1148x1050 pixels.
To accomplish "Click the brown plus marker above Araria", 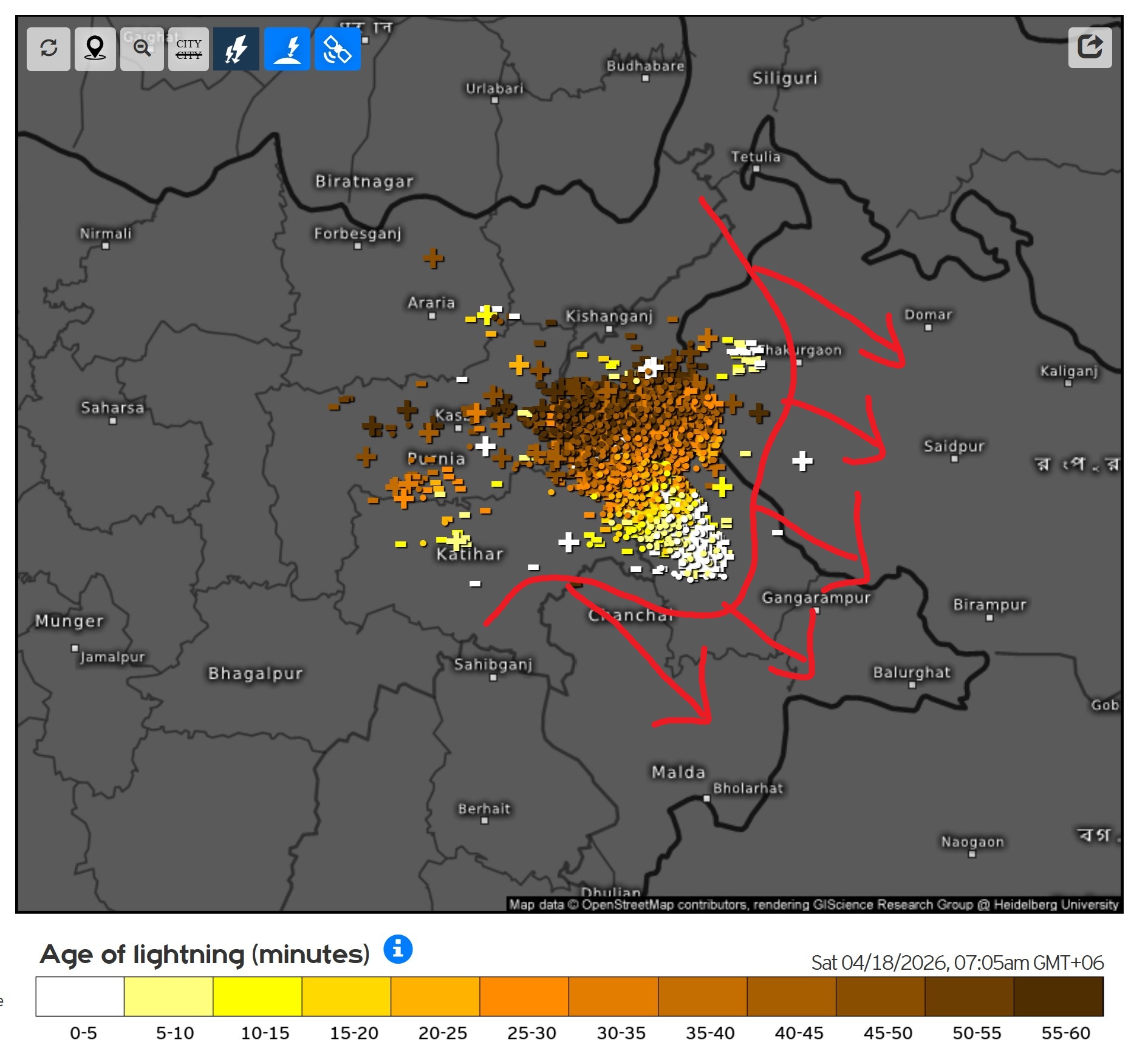I will pyautogui.click(x=433, y=258).
